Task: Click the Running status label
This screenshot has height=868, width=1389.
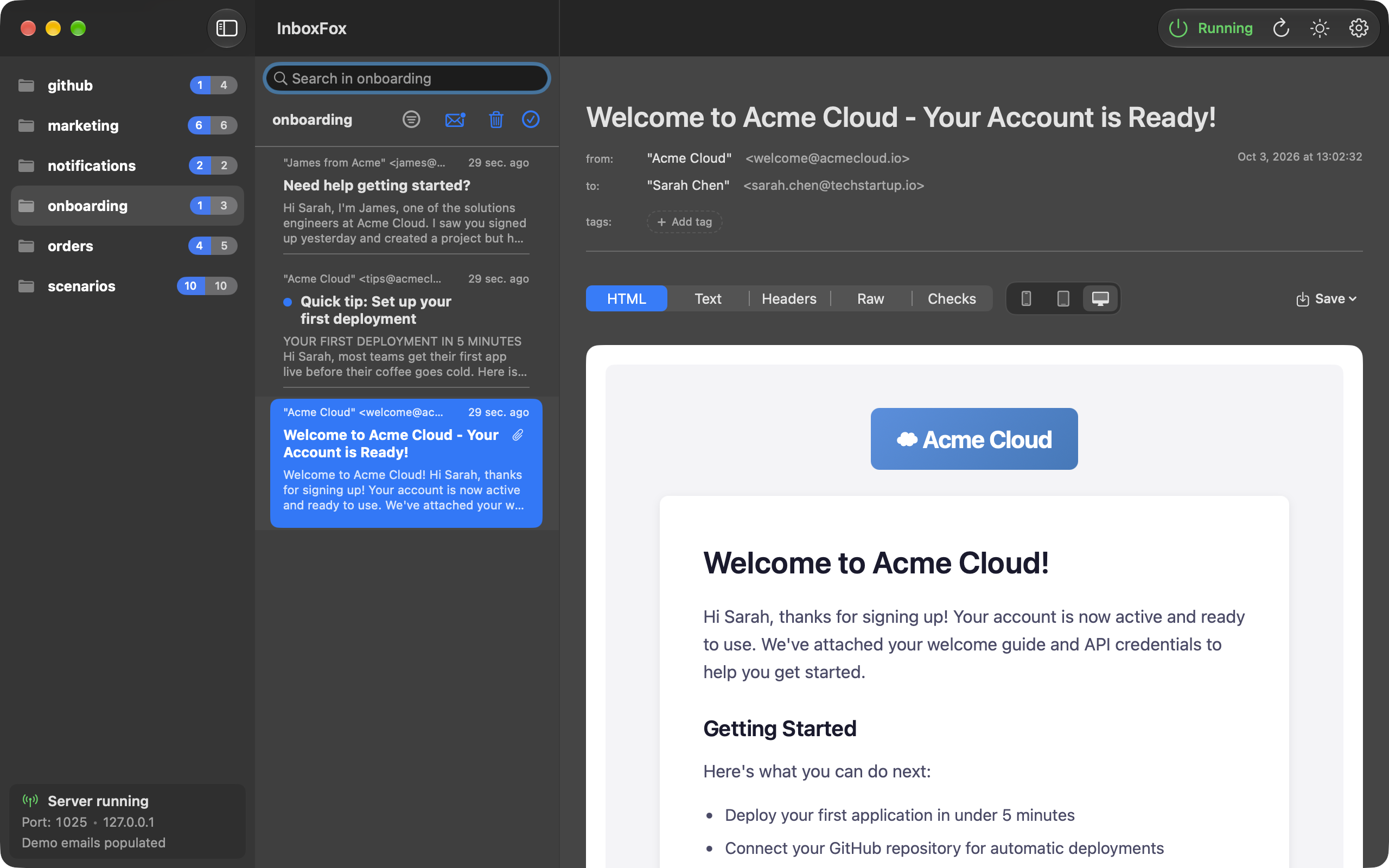Action: 1225,28
